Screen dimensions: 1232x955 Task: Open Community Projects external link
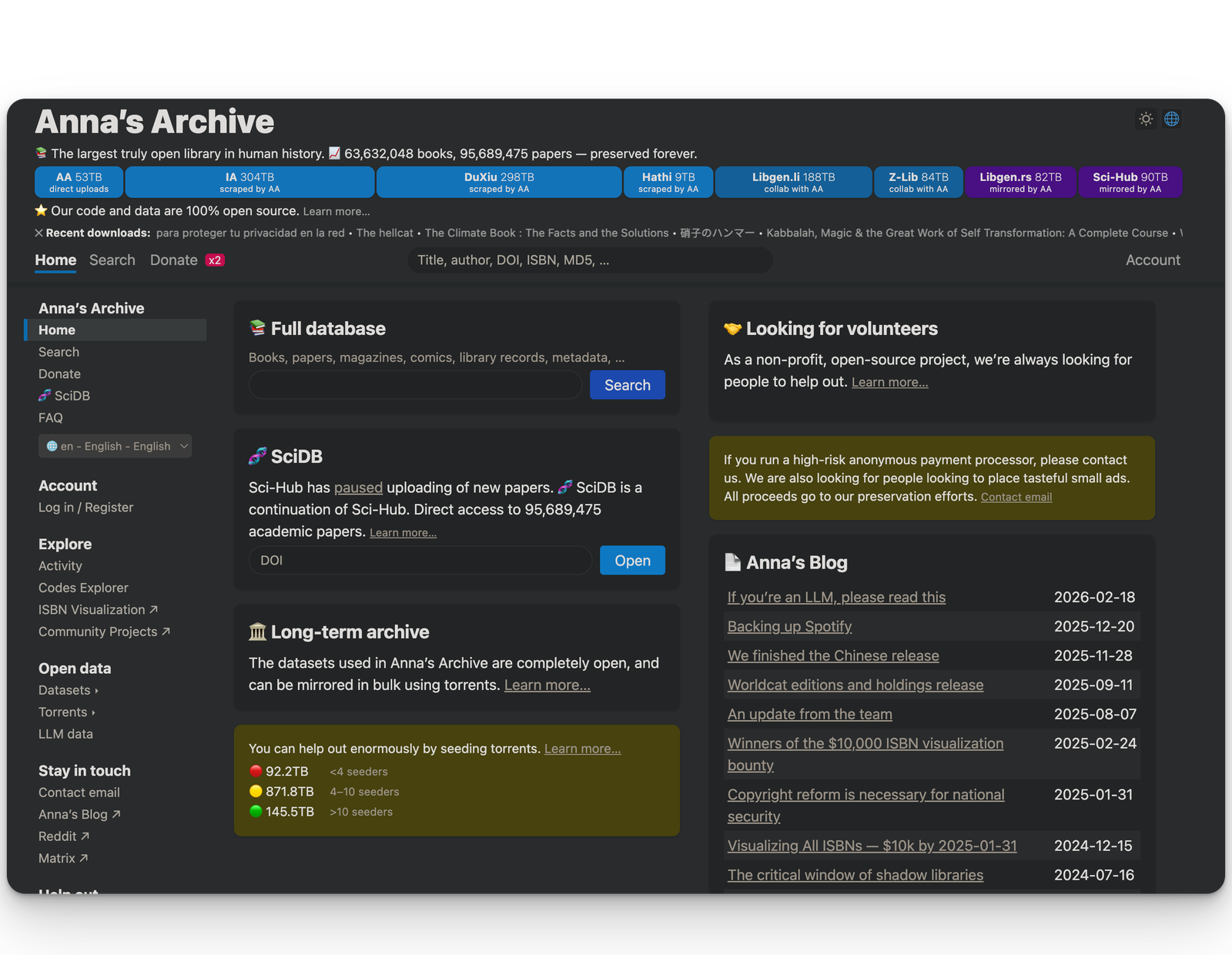click(104, 632)
